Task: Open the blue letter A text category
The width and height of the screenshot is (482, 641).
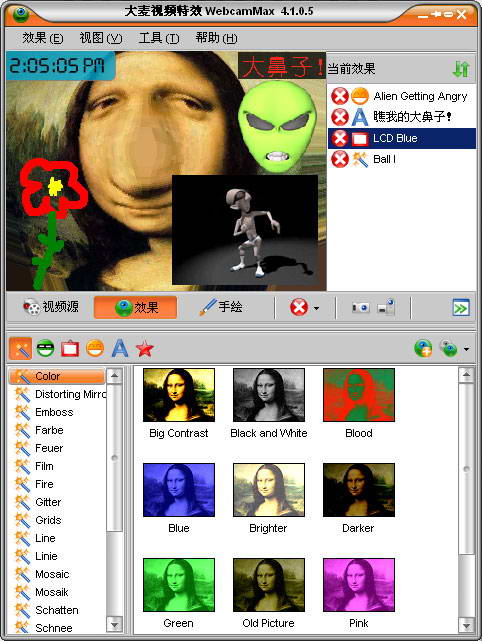Action: (x=120, y=349)
